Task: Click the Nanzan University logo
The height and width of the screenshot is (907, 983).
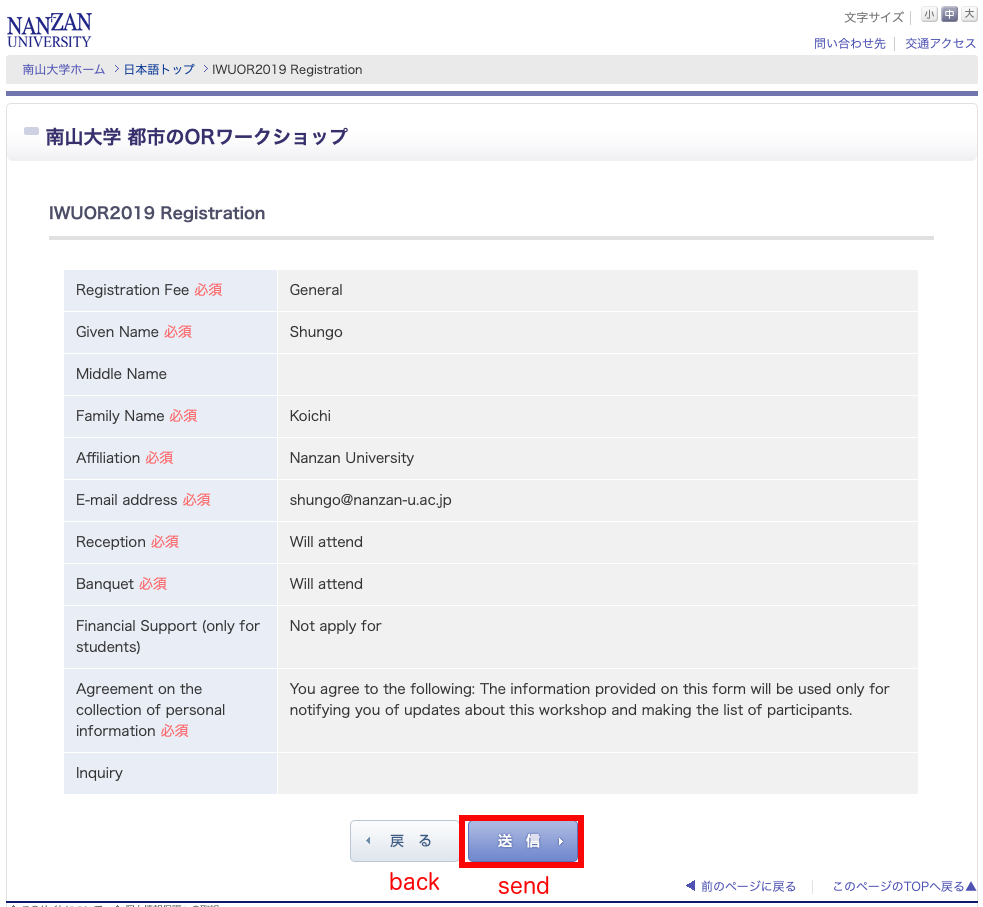Action: point(49,30)
